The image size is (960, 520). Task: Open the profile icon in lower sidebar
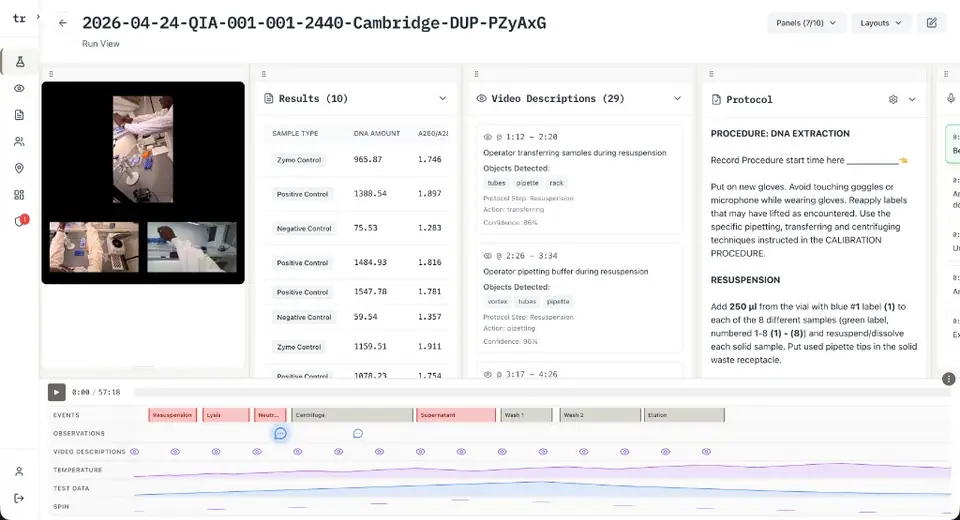(20, 471)
